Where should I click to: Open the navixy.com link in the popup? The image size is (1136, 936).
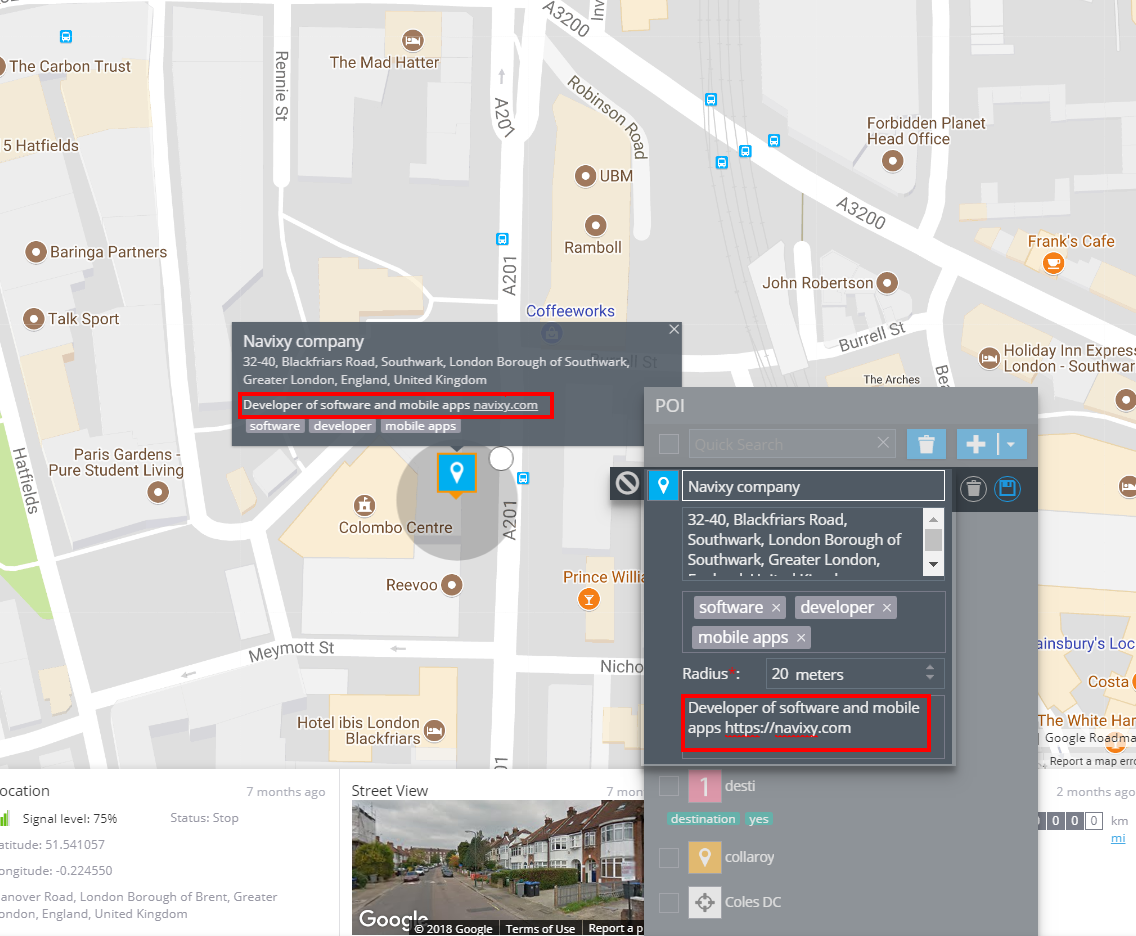click(506, 405)
